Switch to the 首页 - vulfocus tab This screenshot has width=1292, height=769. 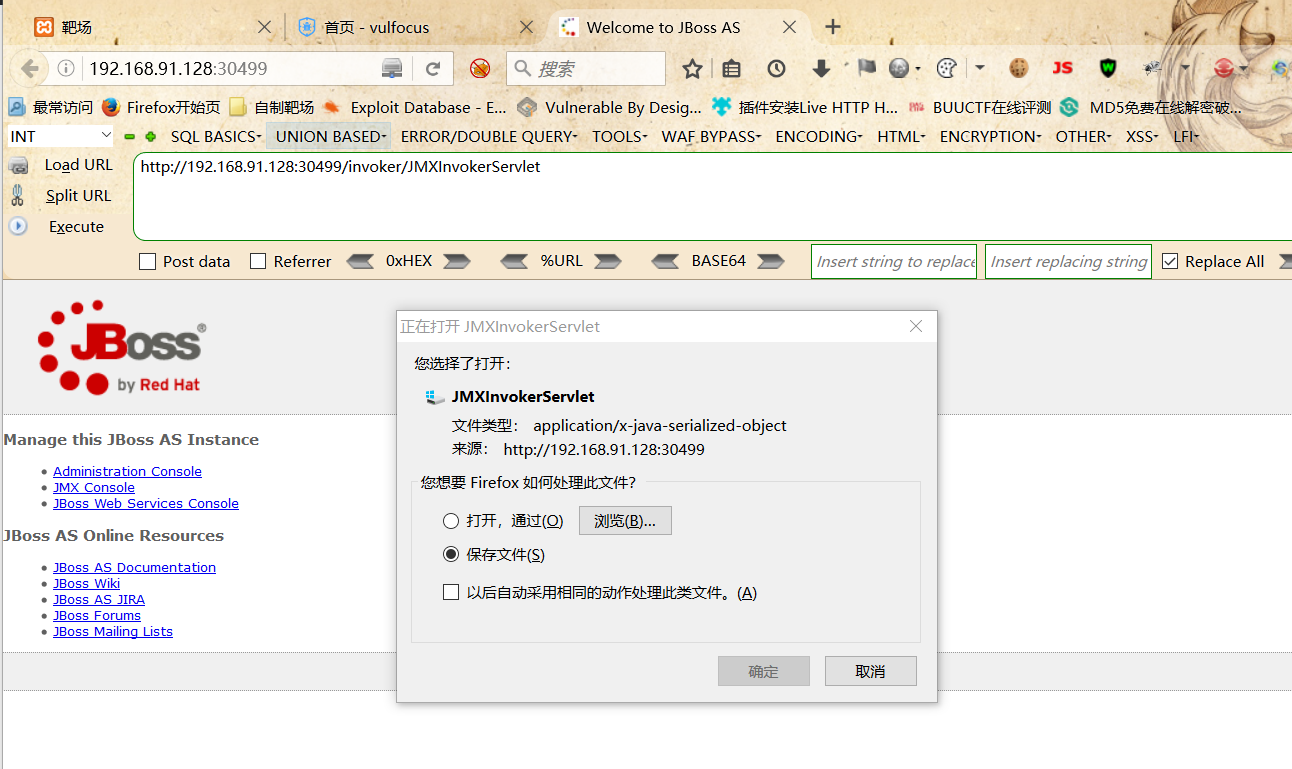click(418, 27)
